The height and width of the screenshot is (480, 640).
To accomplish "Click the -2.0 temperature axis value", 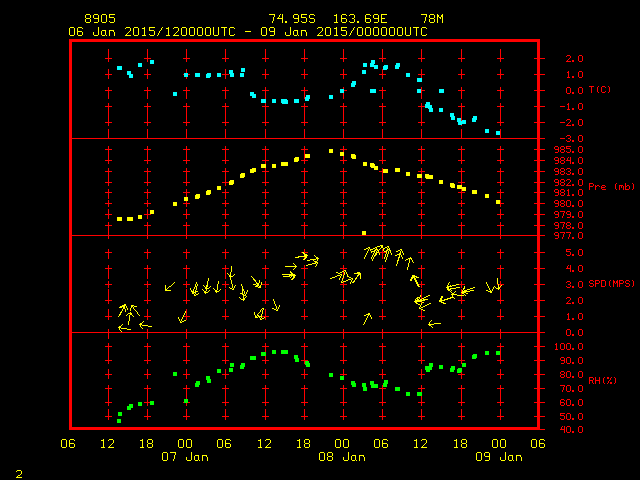I will click(571, 123).
